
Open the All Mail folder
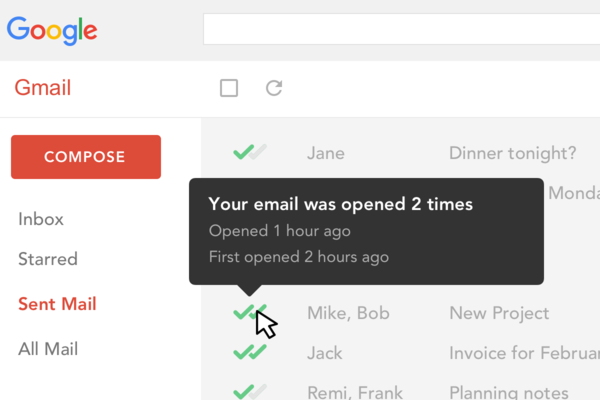coord(48,349)
